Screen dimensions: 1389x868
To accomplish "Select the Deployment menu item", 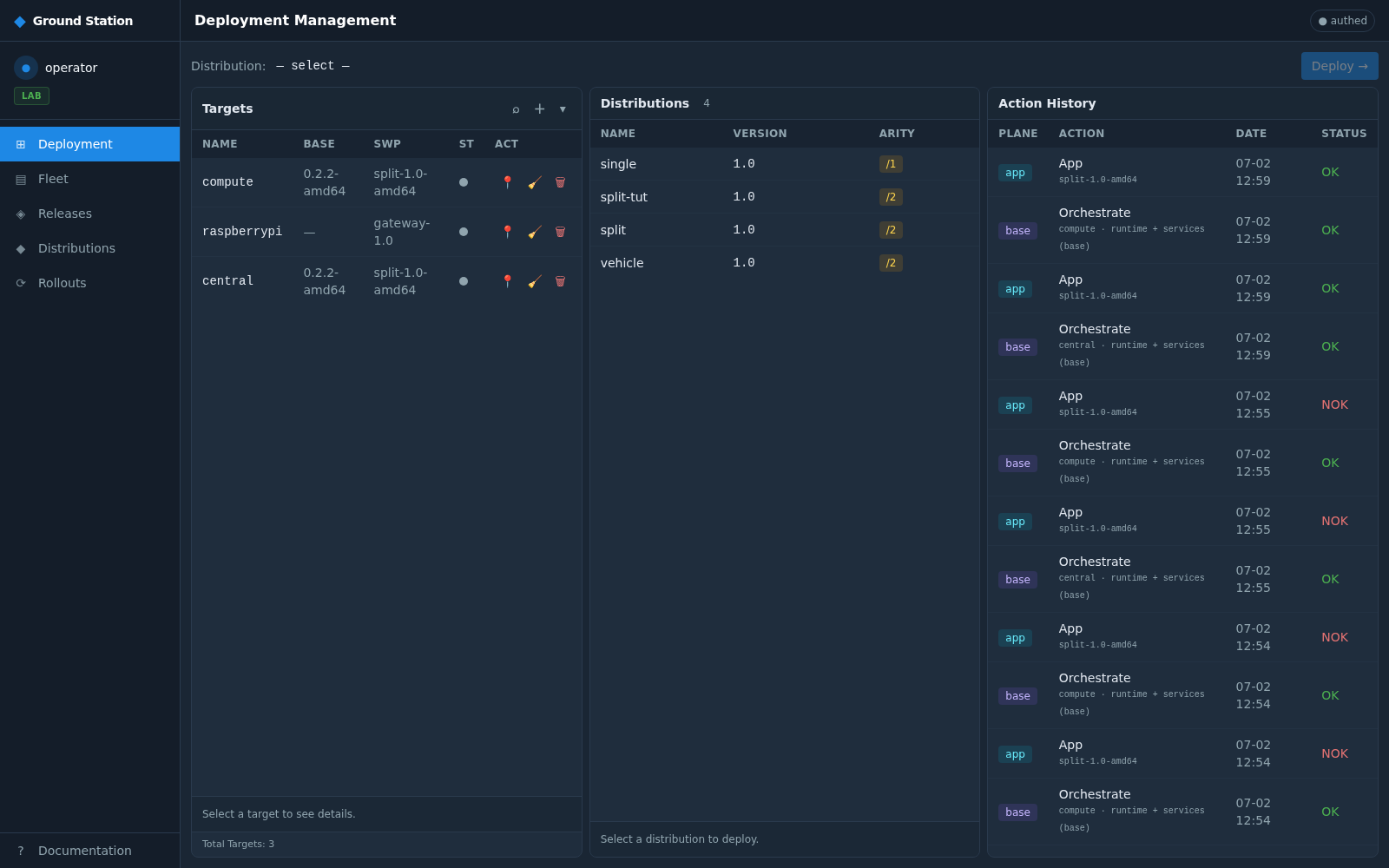I will [x=90, y=144].
